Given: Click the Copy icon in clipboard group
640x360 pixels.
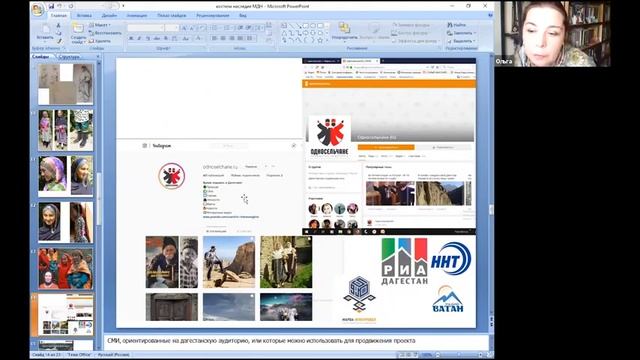Looking at the screenshot, I should point(59,33).
